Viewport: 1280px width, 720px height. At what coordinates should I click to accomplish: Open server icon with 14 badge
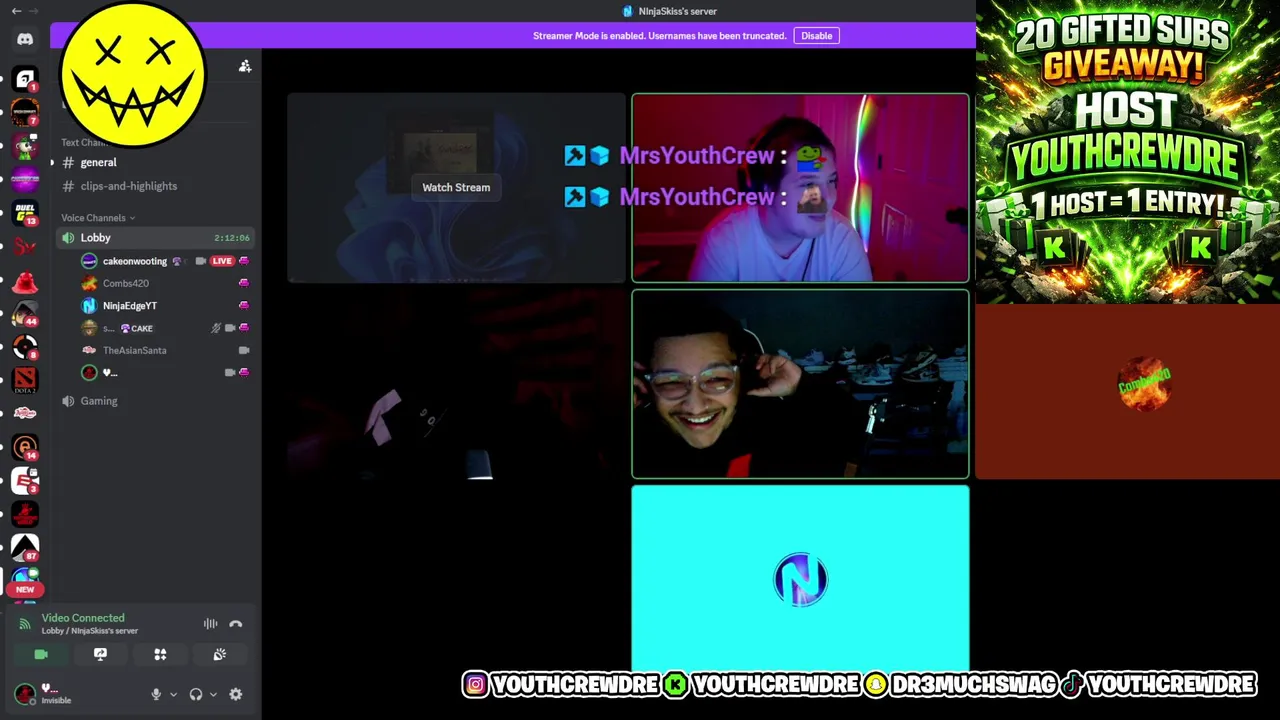(x=25, y=447)
